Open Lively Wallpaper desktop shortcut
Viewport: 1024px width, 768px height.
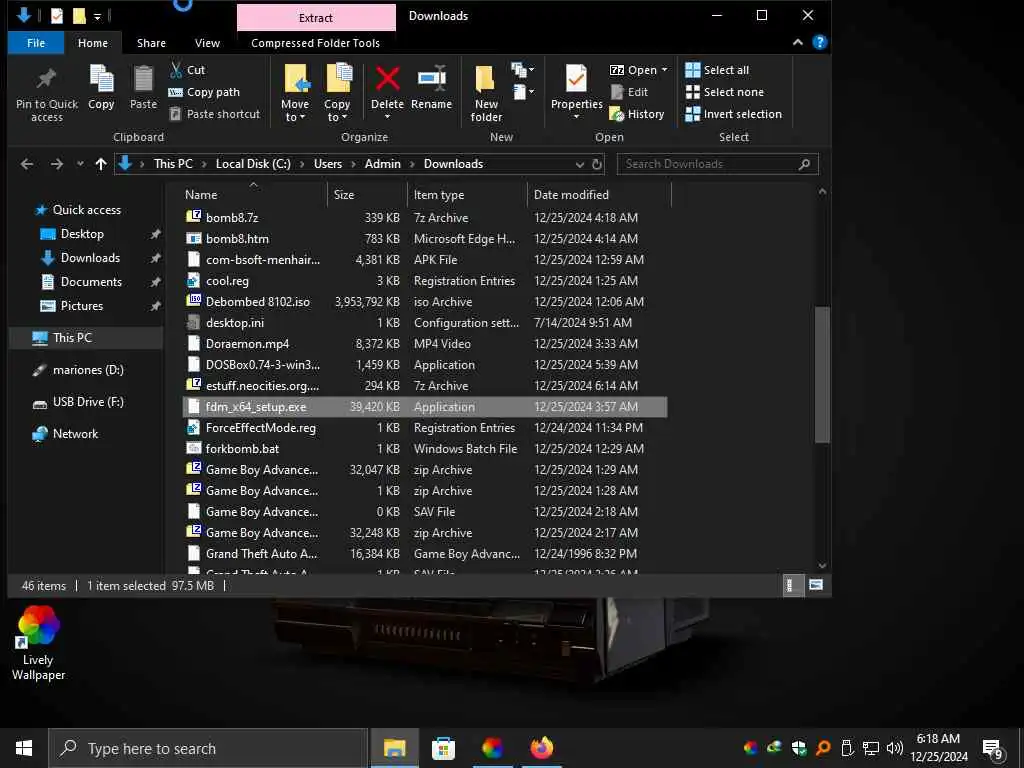click(x=39, y=643)
